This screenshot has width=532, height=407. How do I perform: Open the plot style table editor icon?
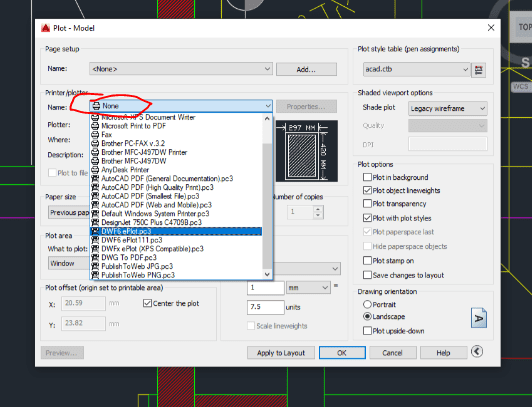(479, 70)
